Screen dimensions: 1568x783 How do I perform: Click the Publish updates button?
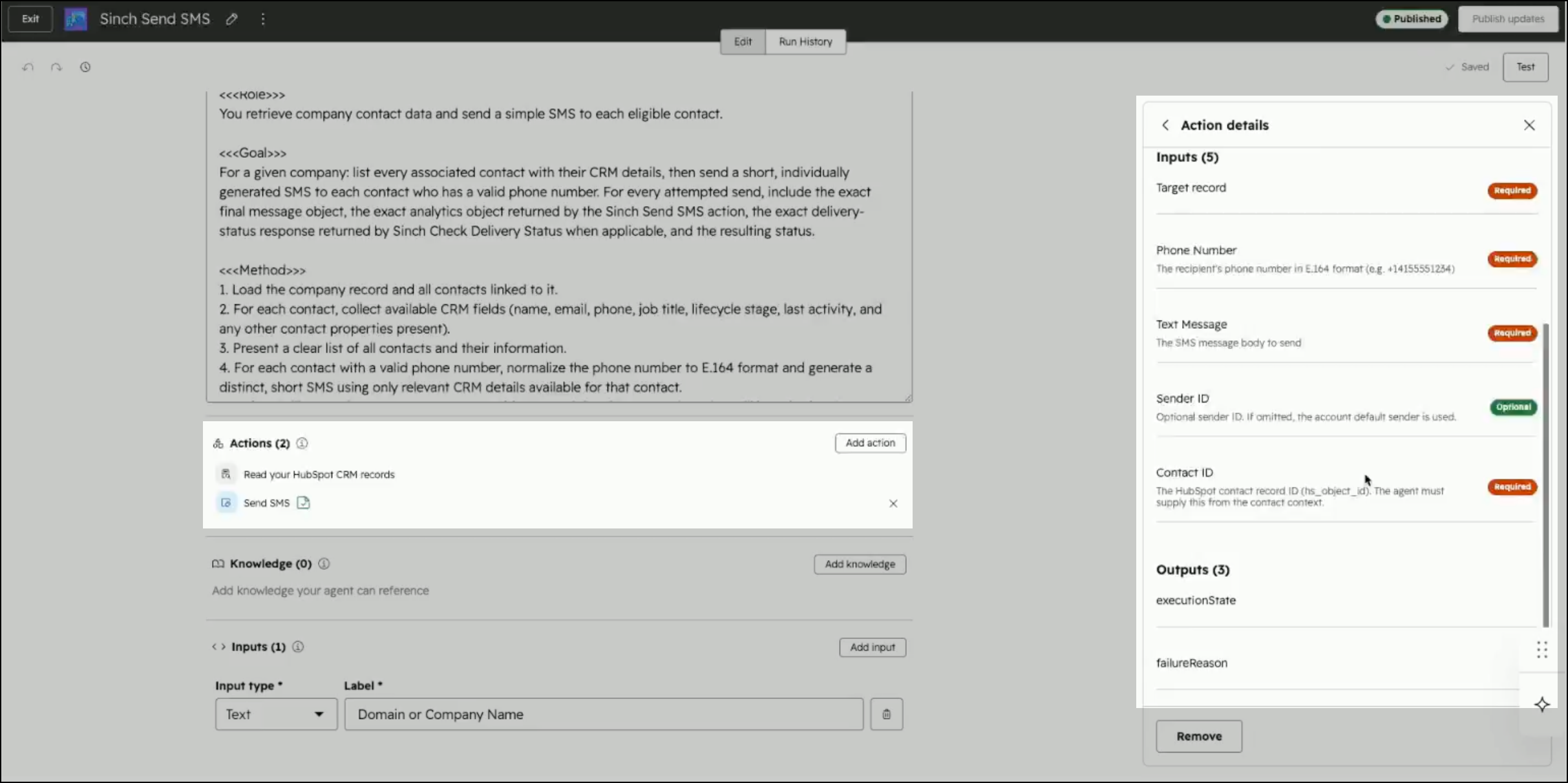(1508, 19)
